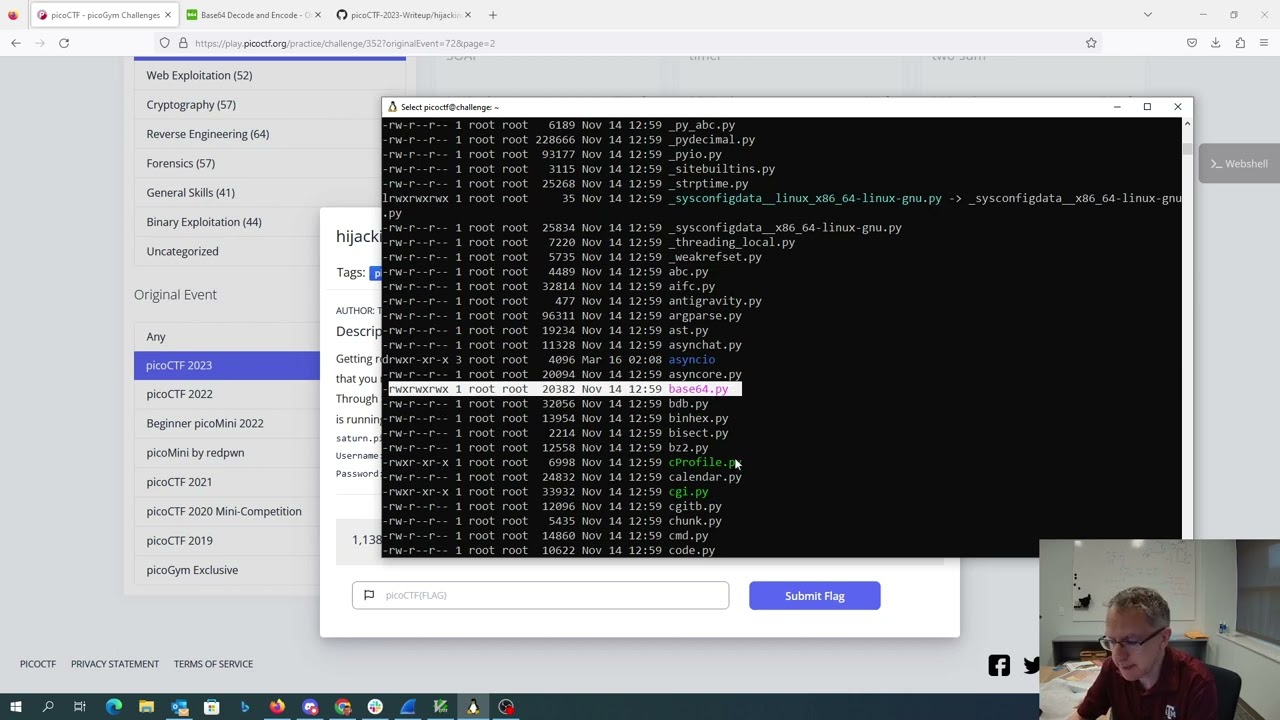
Task: Expand the list-all-tabs dropdown arrow
Action: coord(1148,15)
